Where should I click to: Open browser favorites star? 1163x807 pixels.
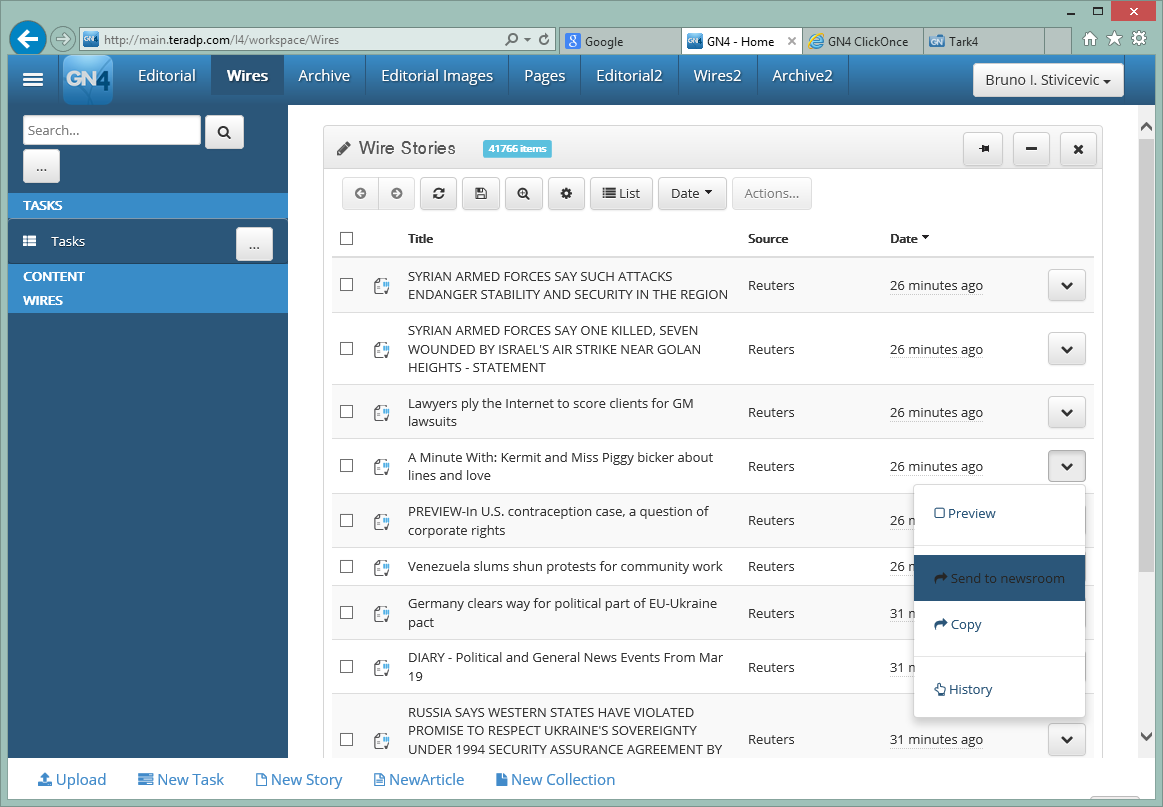pyautogui.click(x=1114, y=39)
